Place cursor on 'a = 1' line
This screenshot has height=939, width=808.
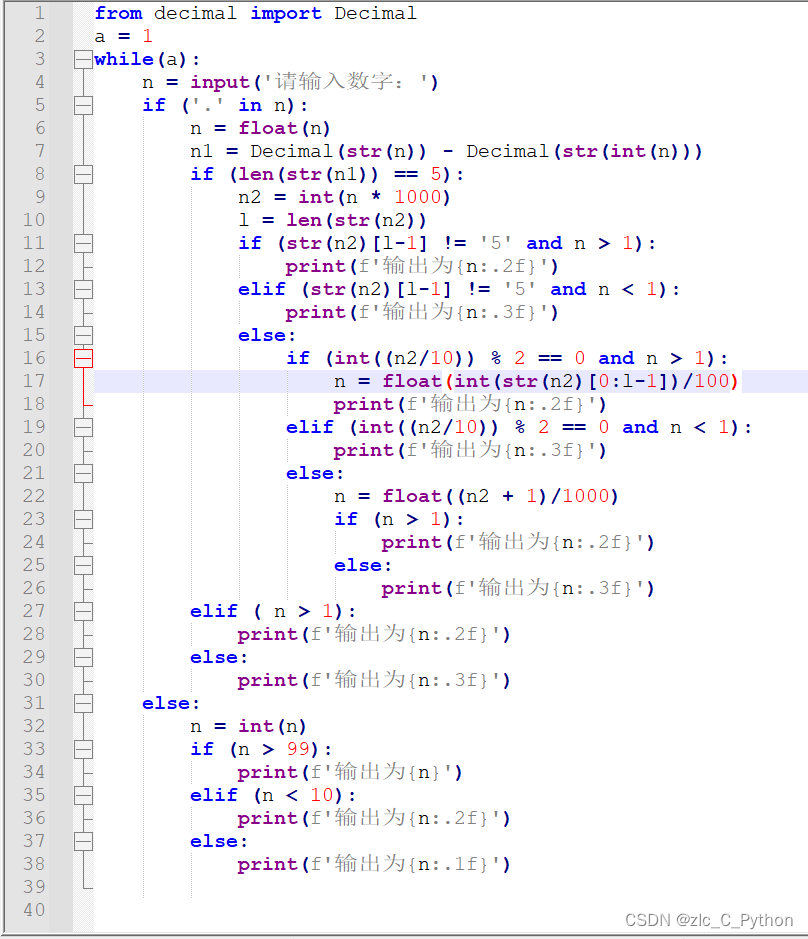[123, 36]
